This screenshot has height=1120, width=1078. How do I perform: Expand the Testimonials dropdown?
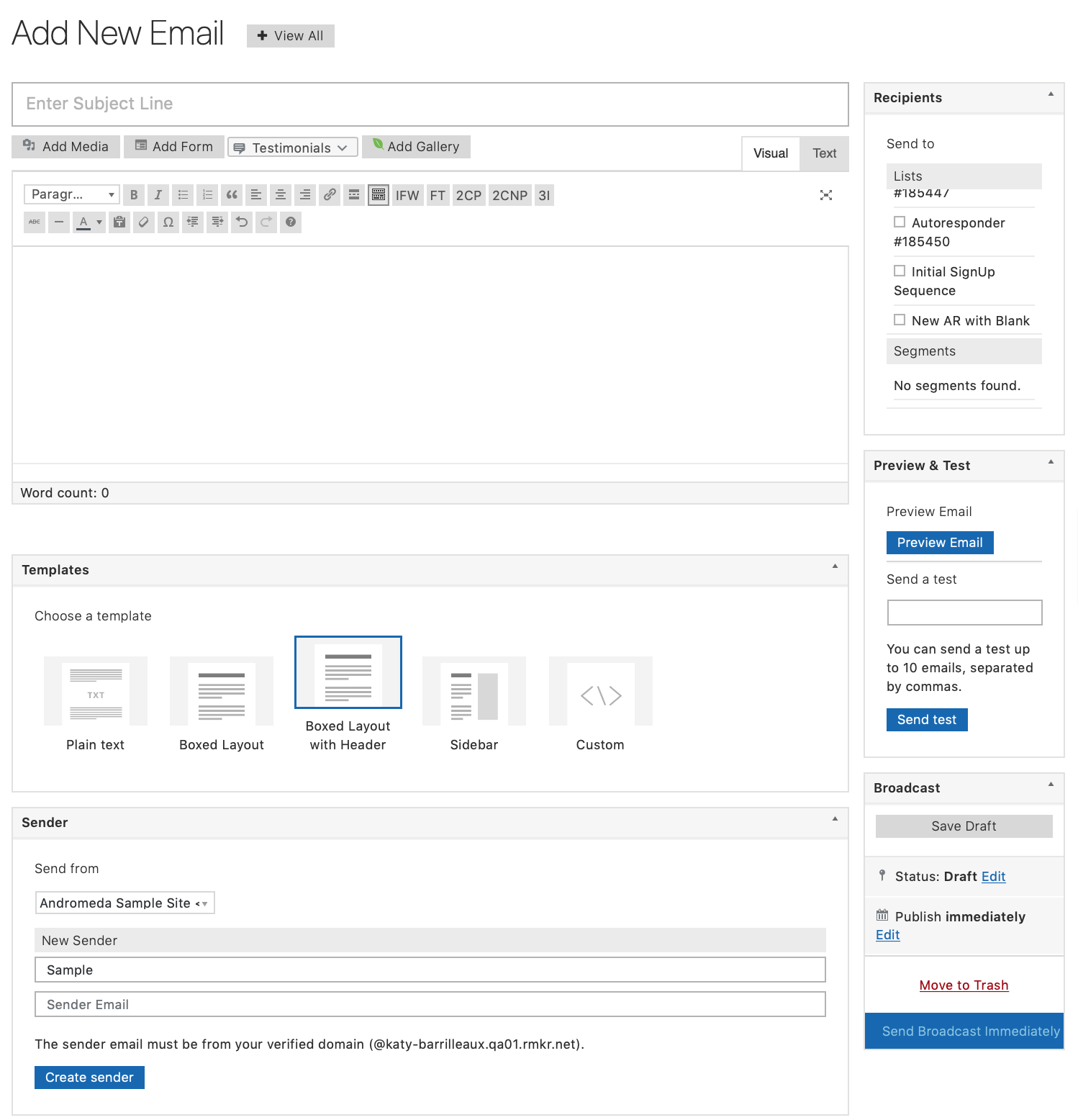(293, 148)
